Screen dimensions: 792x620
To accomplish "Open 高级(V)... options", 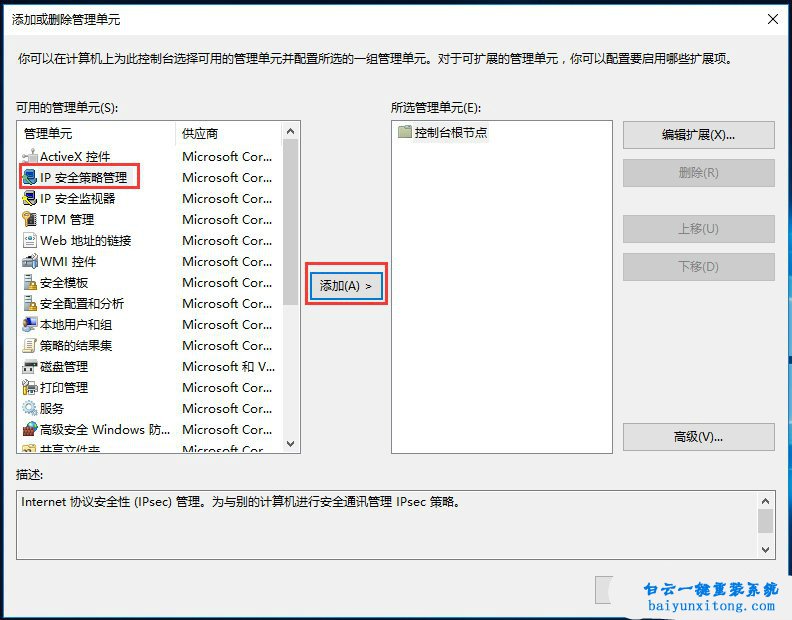I will pyautogui.click(x=699, y=437).
